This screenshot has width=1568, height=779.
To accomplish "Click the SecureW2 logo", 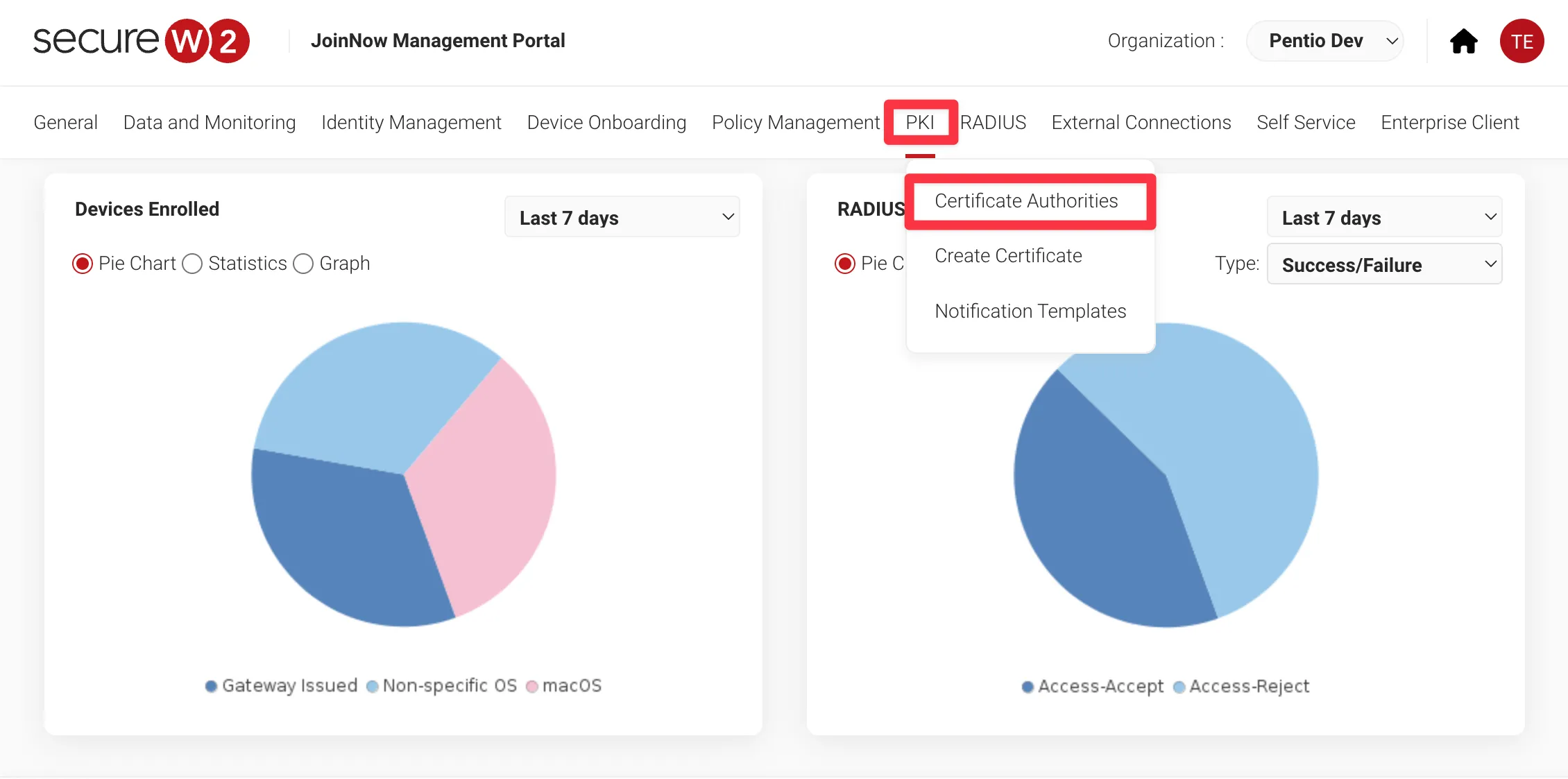I will point(142,41).
